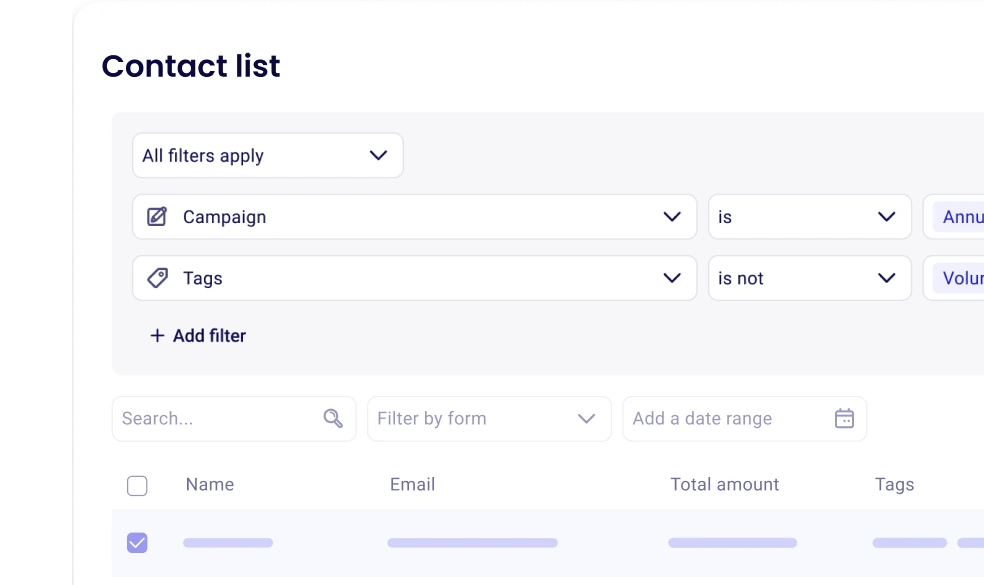Uncheck the first contact row checkbox
Viewport: 984px width, 585px height.
coord(137,543)
